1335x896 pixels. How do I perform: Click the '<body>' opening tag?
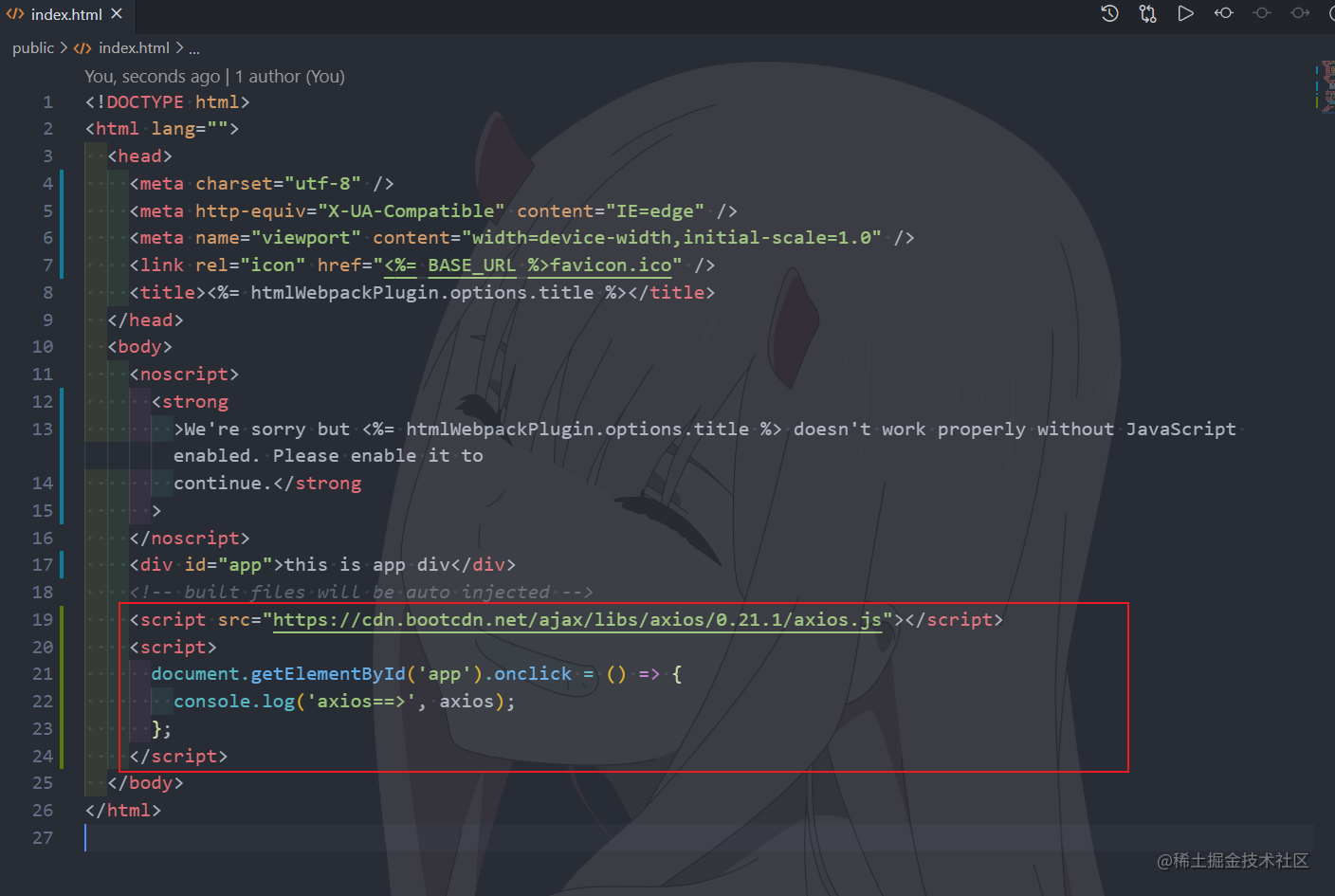click(x=139, y=346)
